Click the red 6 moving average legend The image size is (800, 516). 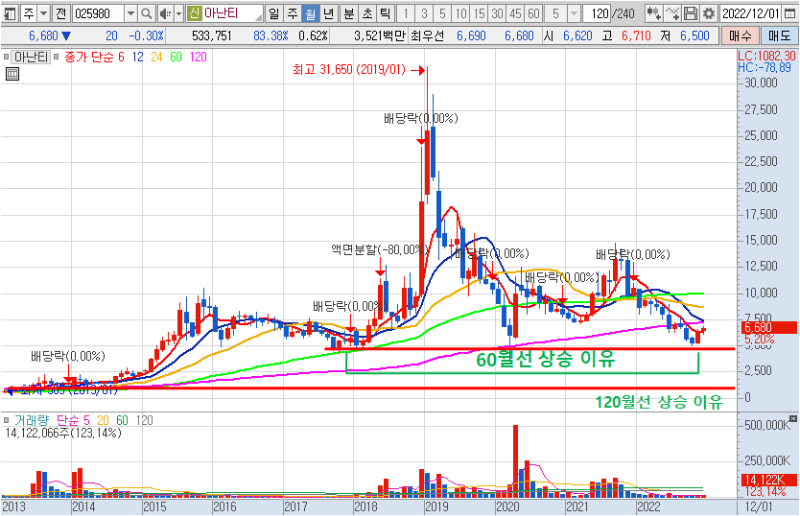point(121,57)
